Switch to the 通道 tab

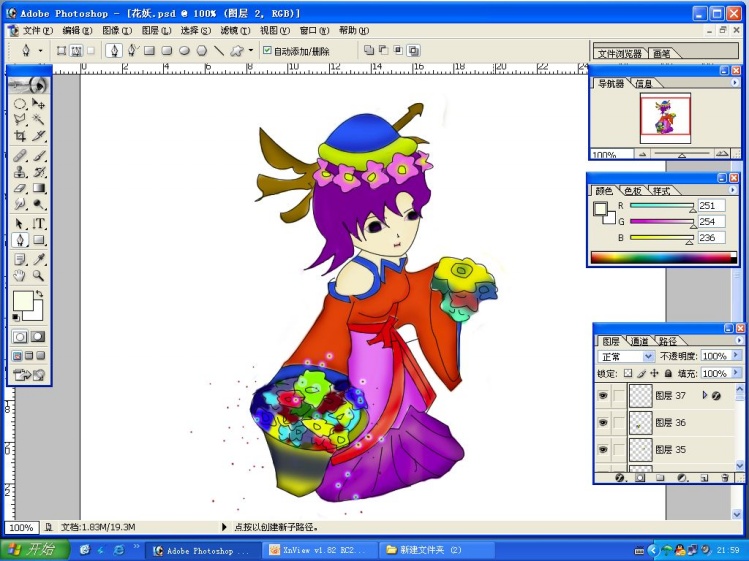click(639, 341)
